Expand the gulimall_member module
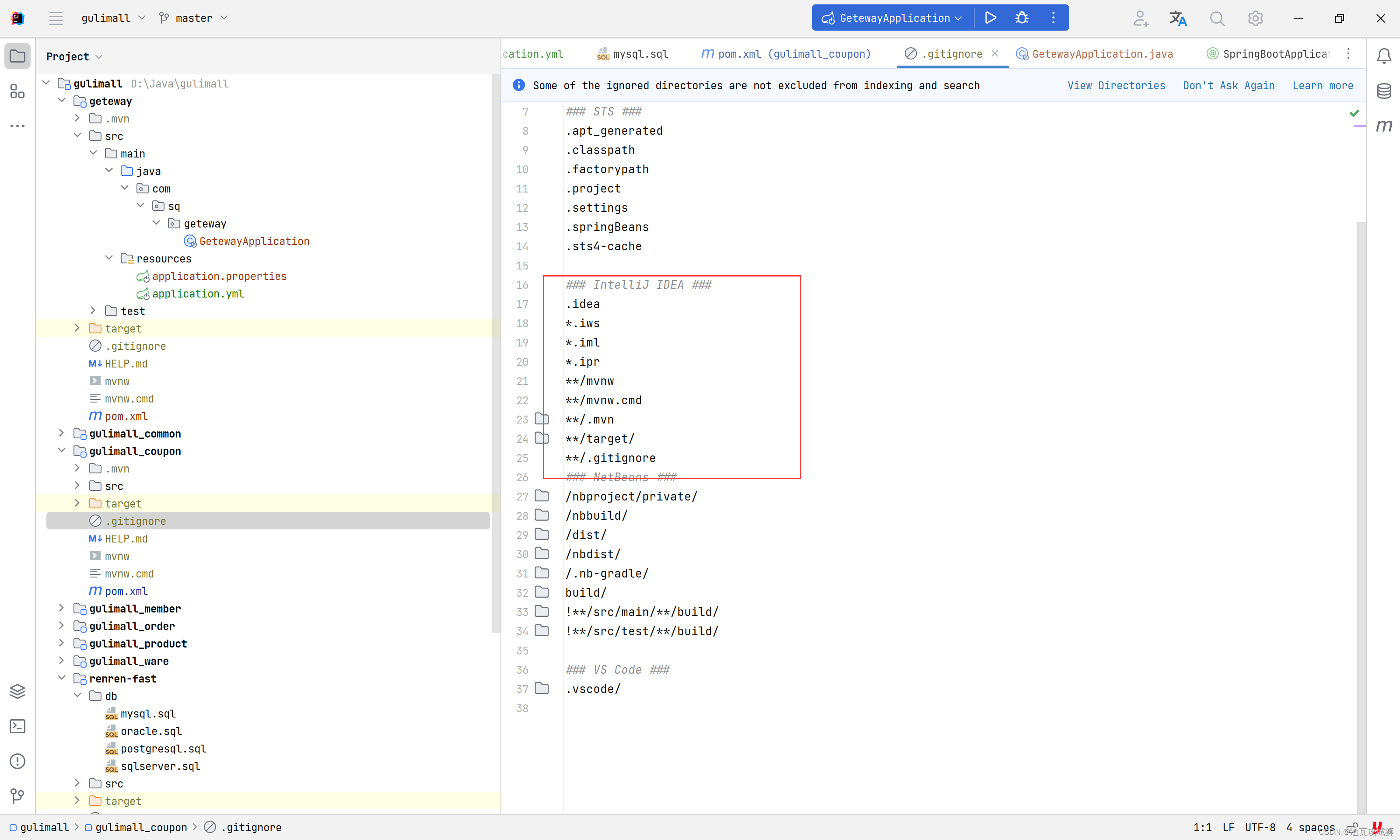This screenshot has width=1400, height=840. coord(62,609)
